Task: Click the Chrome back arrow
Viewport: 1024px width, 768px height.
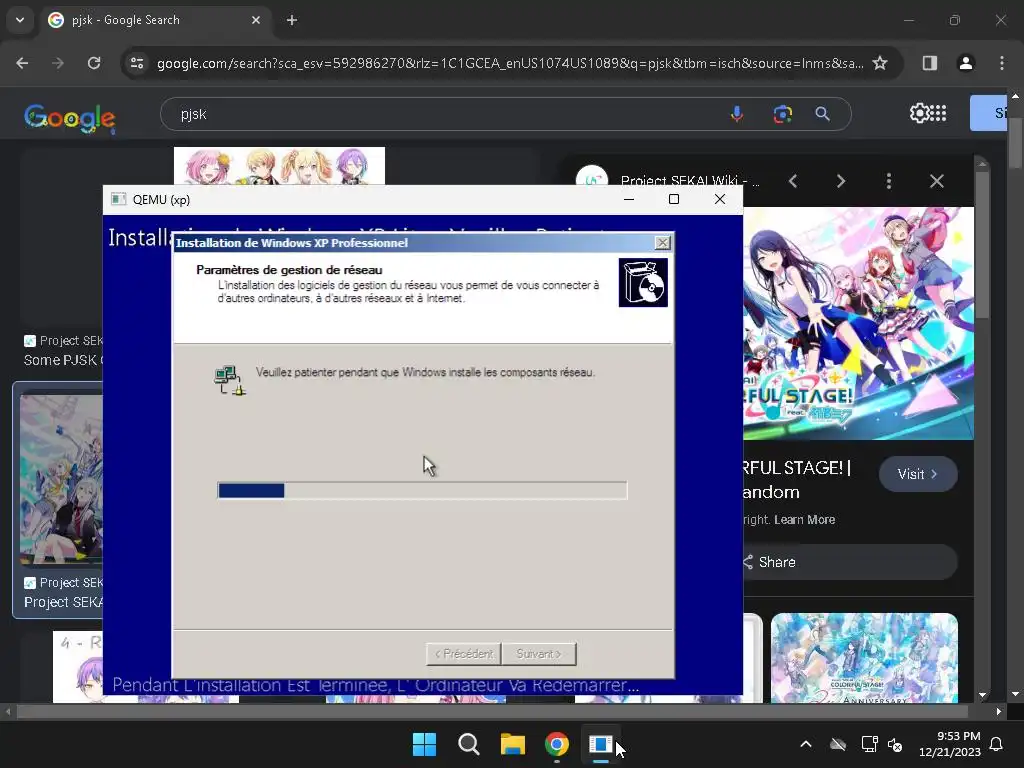Action: [x=22, y=63]
